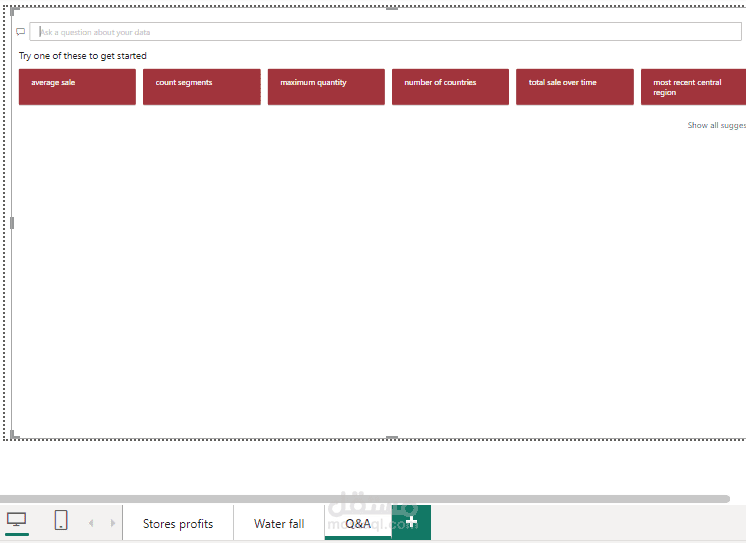Grab the visual's bottom middle resize handle
This screenshot has width=746, height=543.
click(x=392, y=437)
